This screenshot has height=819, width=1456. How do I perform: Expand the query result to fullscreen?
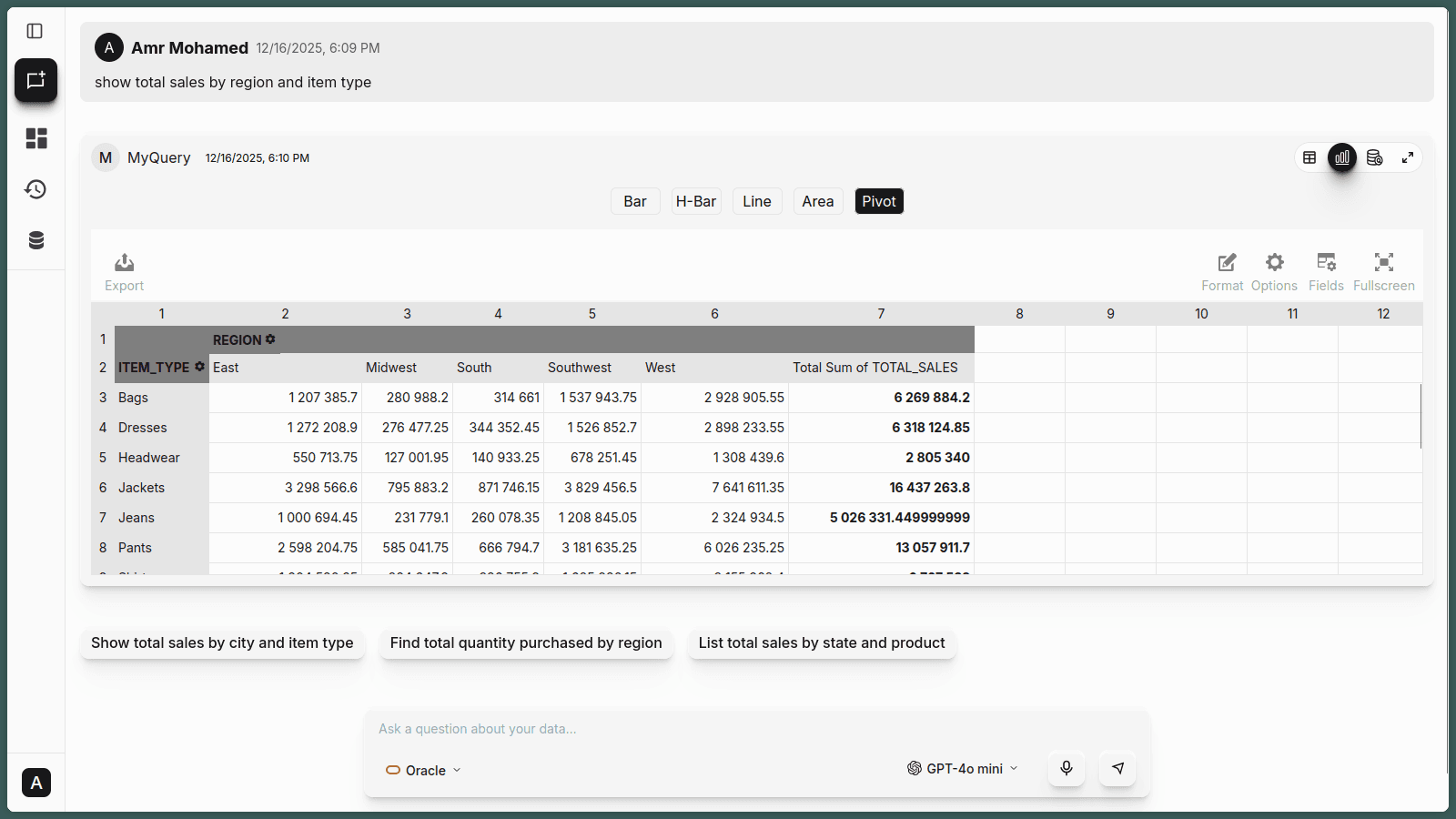click(1408, 157)
